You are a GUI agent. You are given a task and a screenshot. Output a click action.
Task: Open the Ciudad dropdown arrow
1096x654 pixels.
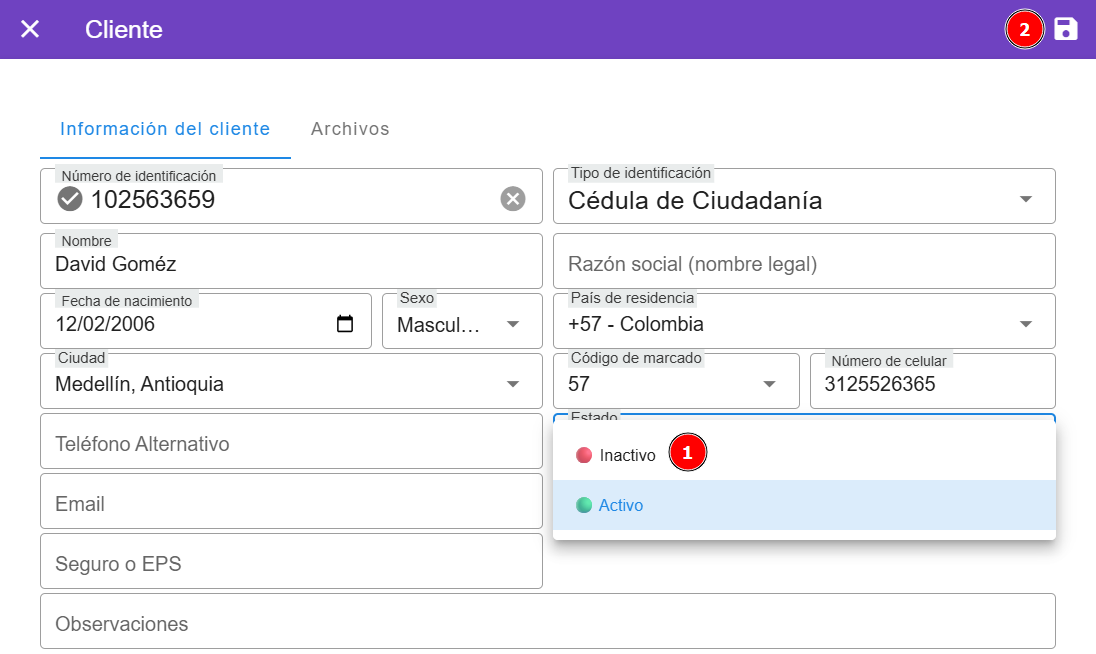click(513, 384)
